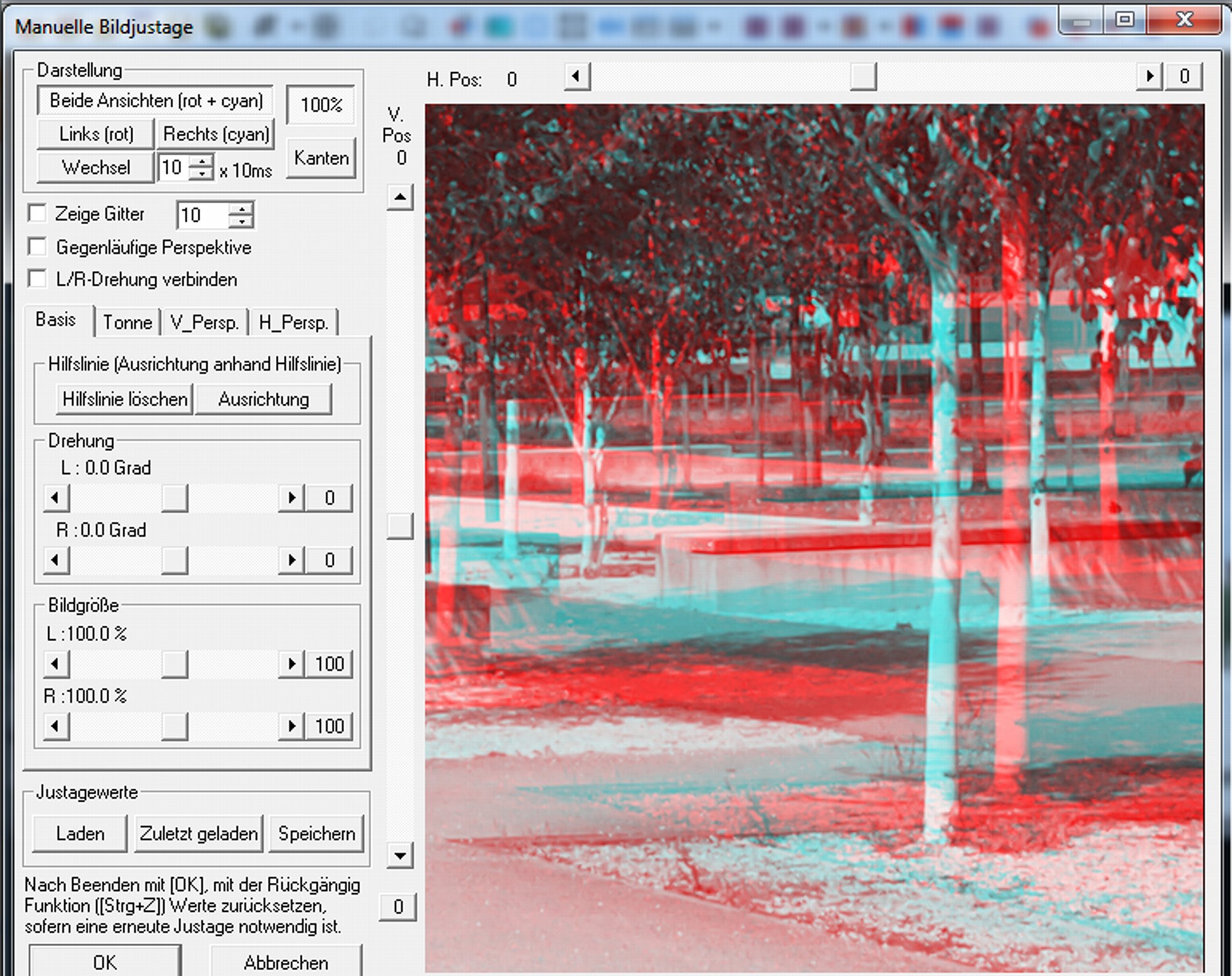The width and height of the screenshot is (1232, 976).
Task: Click V. Pos down arrow
Action: (400, 855)
